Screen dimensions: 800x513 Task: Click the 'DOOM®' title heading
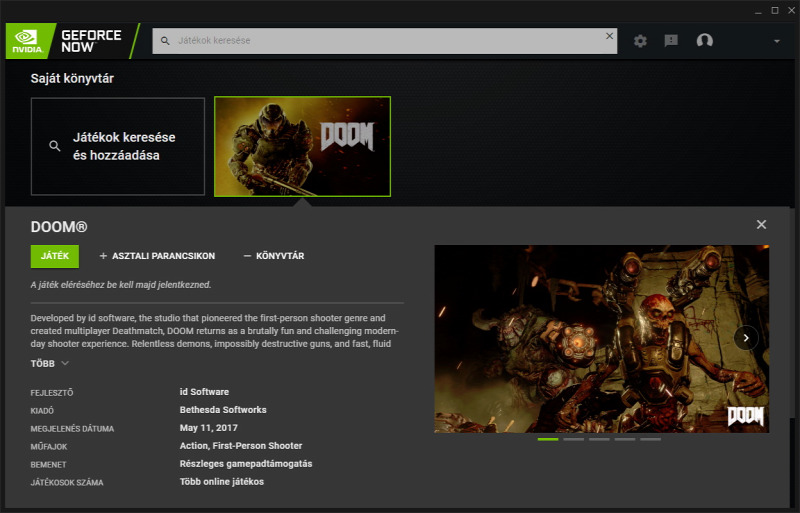[59, 227]
